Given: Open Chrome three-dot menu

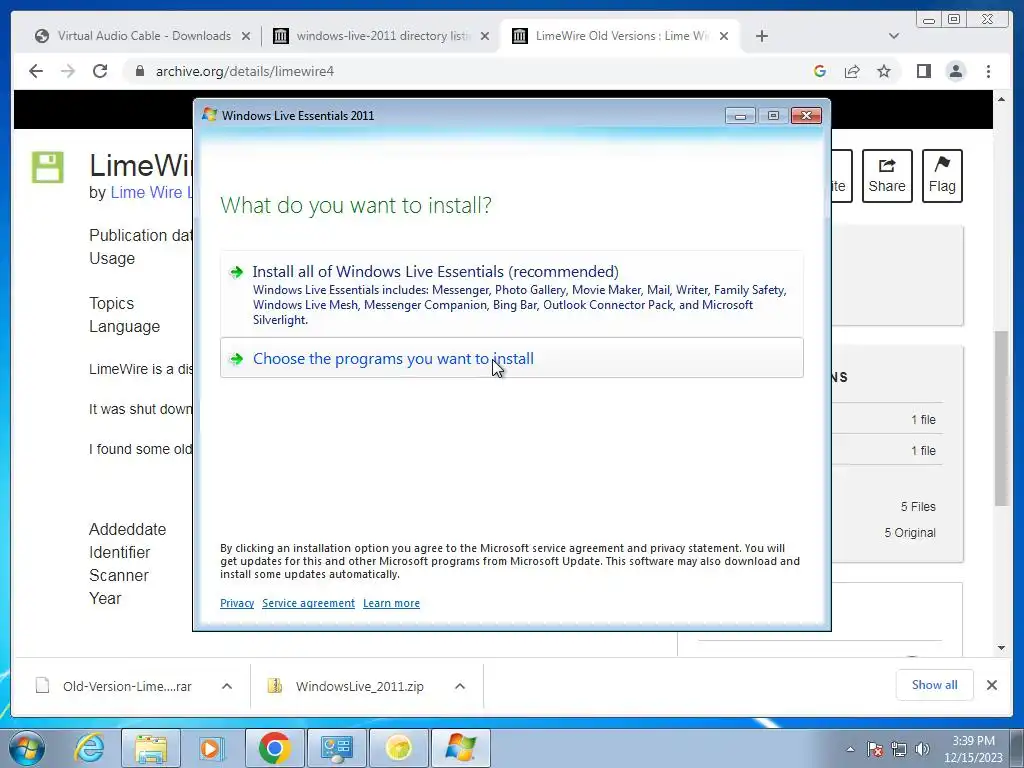Looking at the screenshot, I should click(x=988, y=71).
